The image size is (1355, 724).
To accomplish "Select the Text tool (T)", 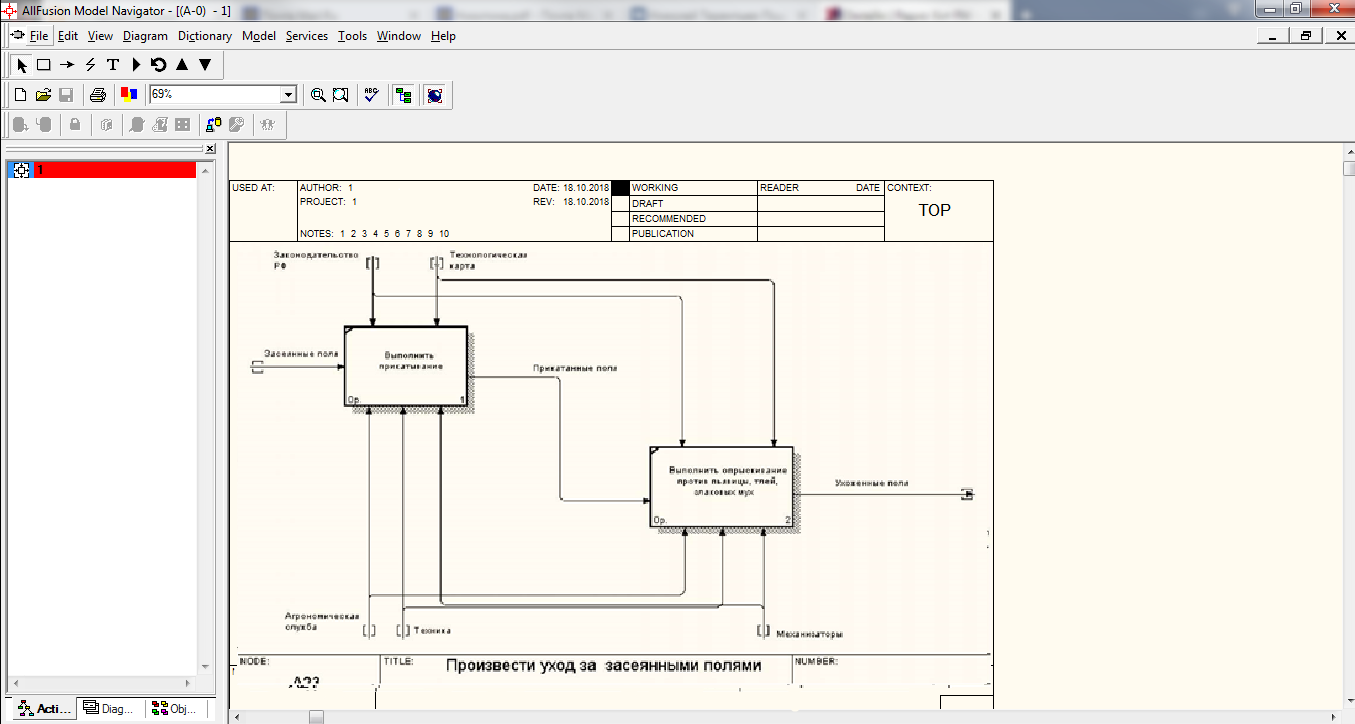I will [x=113, y=65].
